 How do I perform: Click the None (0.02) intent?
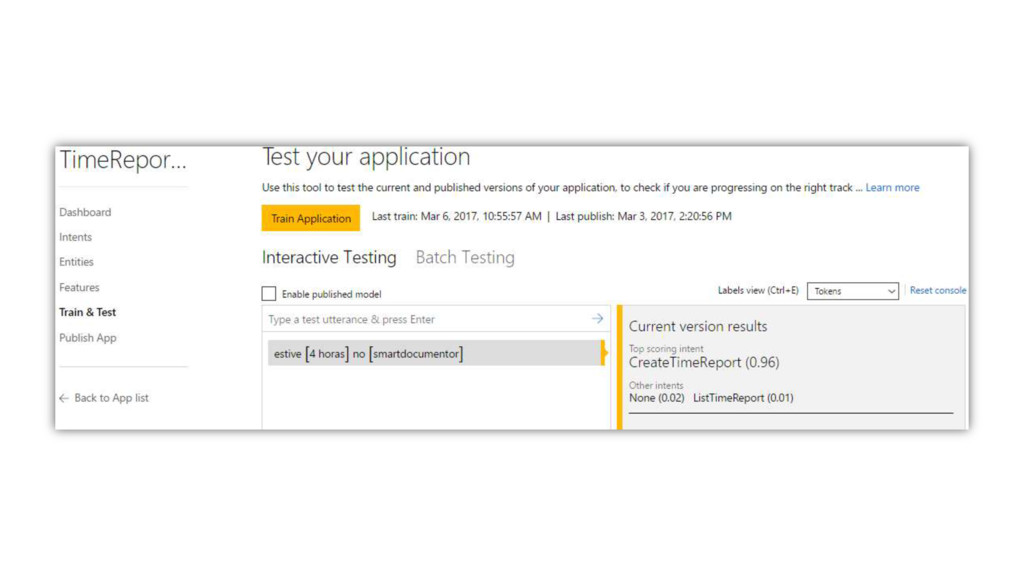pyautogui.click(x=656, y=398)
